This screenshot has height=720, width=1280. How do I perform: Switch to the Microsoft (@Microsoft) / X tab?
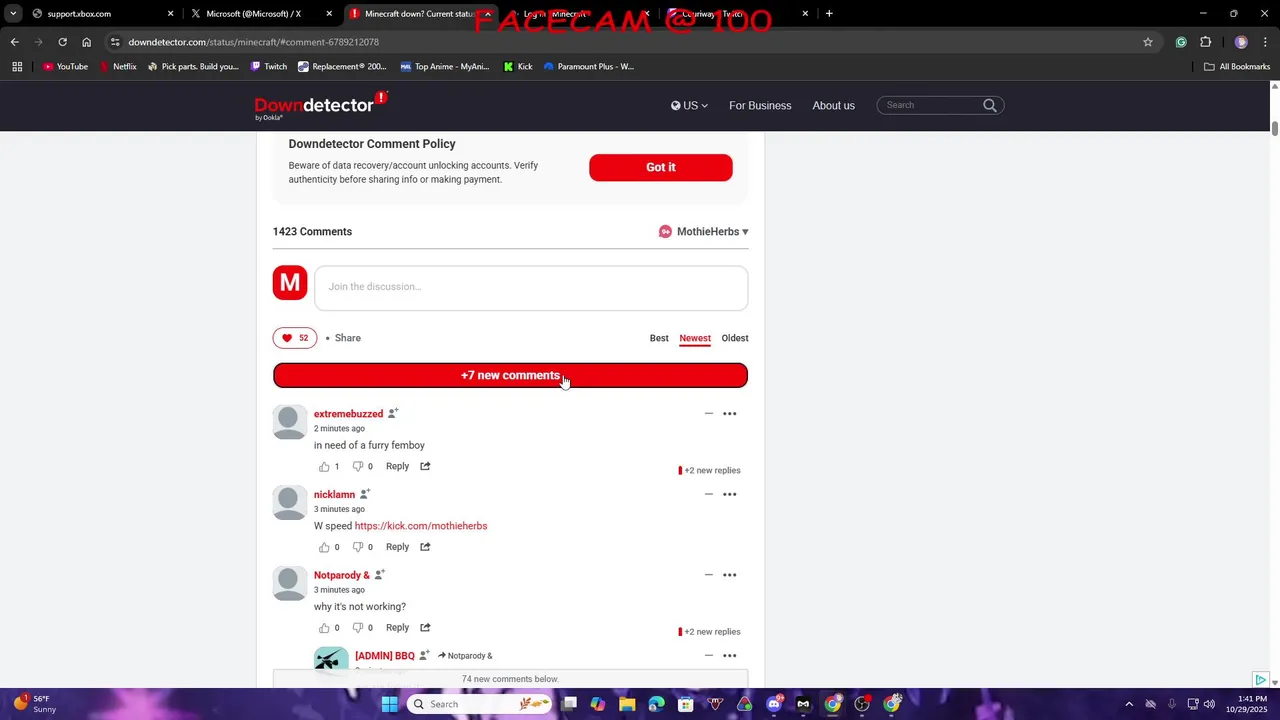(x=260, y=14)
